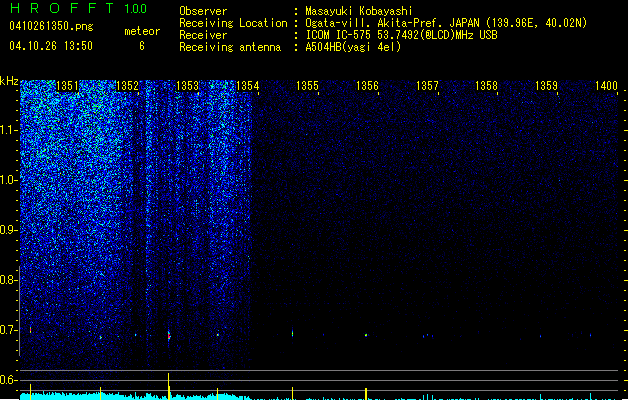
Task: Click the strong red meteor echo before 1353
Action: coord(169,335)
